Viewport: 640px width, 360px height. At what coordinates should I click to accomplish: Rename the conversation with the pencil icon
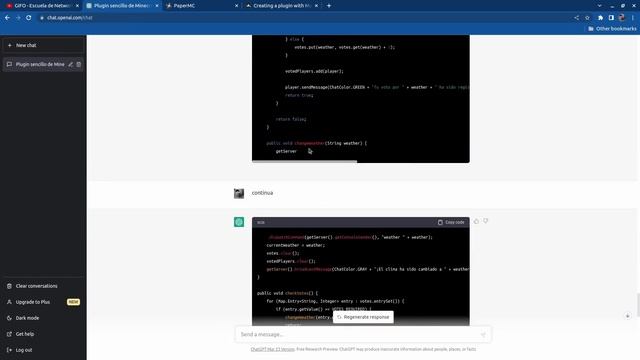[x=70, y=64]
